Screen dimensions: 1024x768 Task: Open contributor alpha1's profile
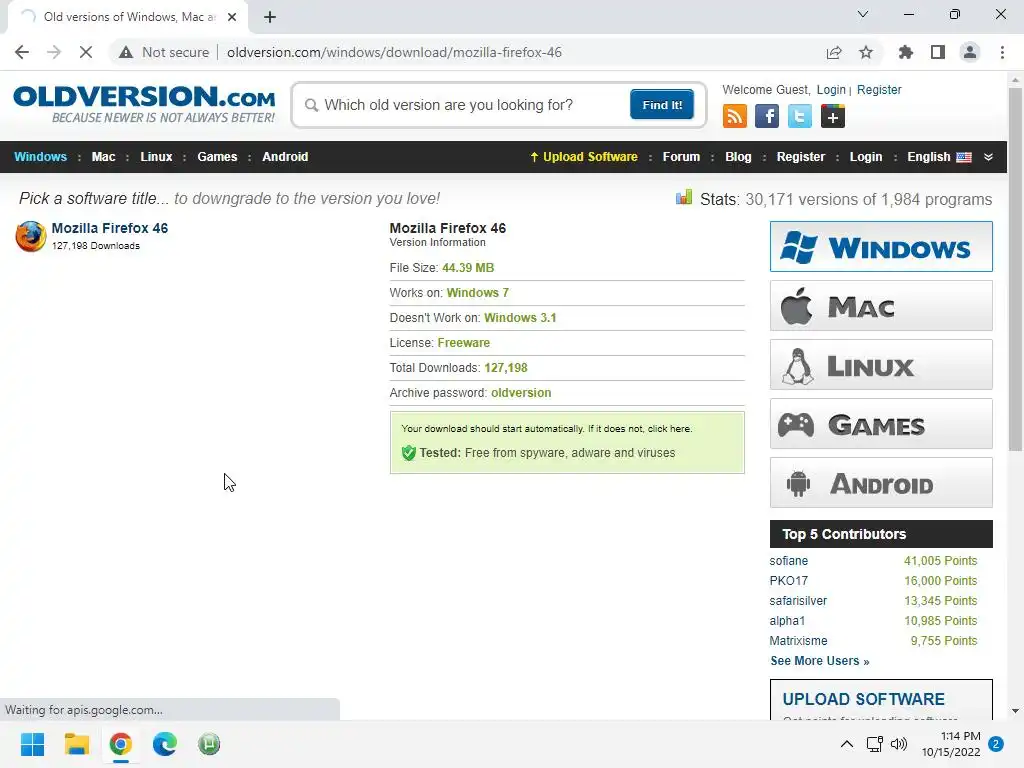787,620
